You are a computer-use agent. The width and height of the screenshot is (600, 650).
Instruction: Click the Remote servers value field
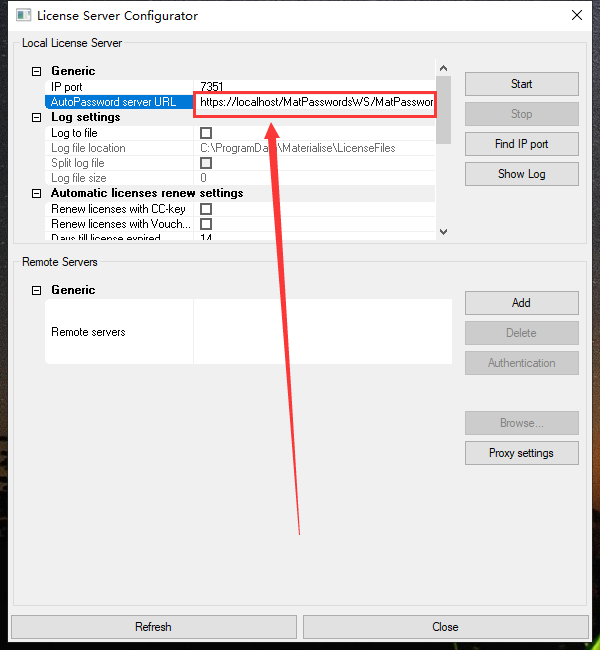point(322,332)
